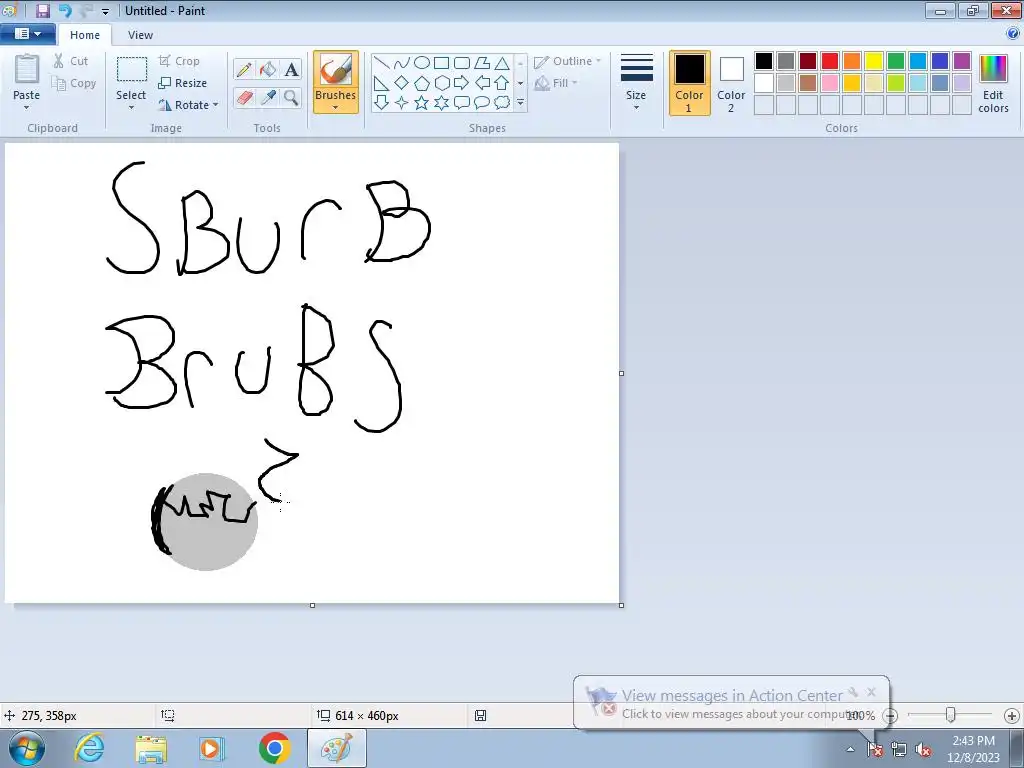This screenshot has height=768, width=1024.
Task: Open the shape Fill dropdown
Action: [x=556, y=83]
